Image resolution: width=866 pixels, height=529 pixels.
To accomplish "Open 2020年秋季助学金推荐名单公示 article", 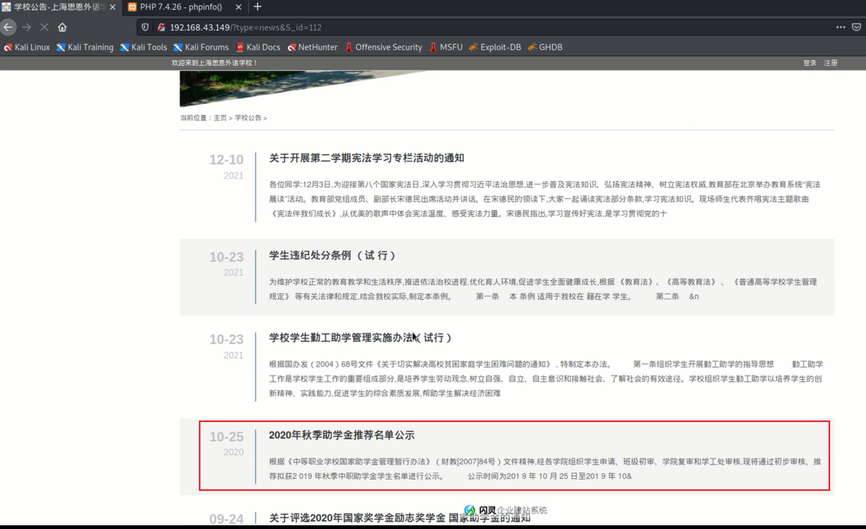I will point(342,435).
